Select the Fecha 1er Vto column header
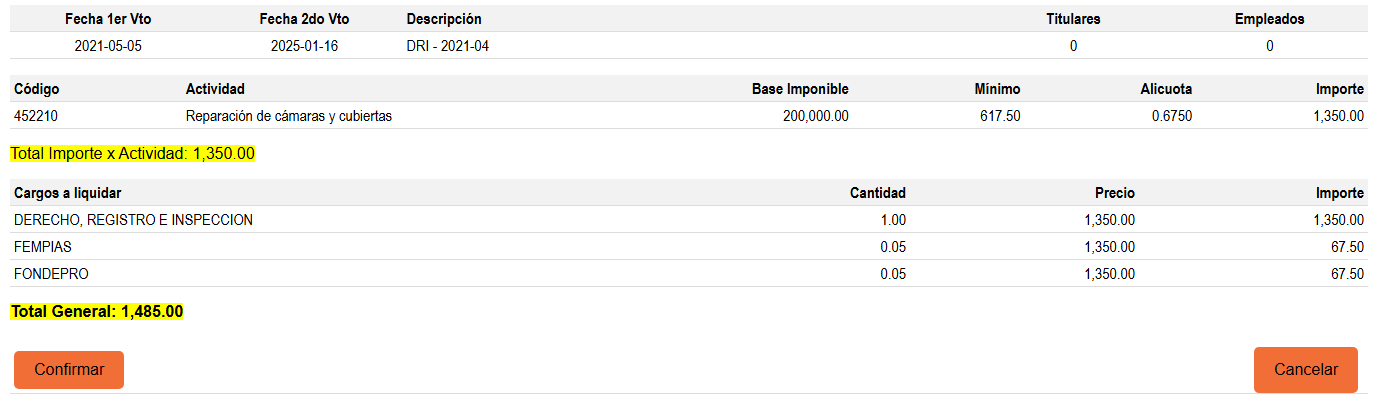Screen dimensions: 1377x398 108,19
